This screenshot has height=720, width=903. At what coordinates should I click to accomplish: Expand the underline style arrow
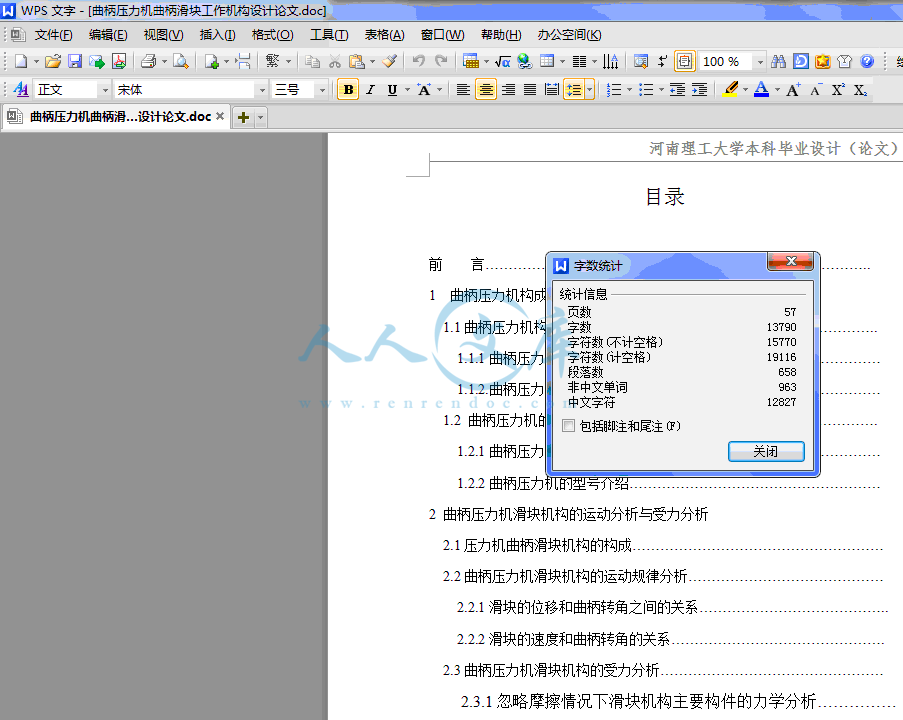click(407, 90)
